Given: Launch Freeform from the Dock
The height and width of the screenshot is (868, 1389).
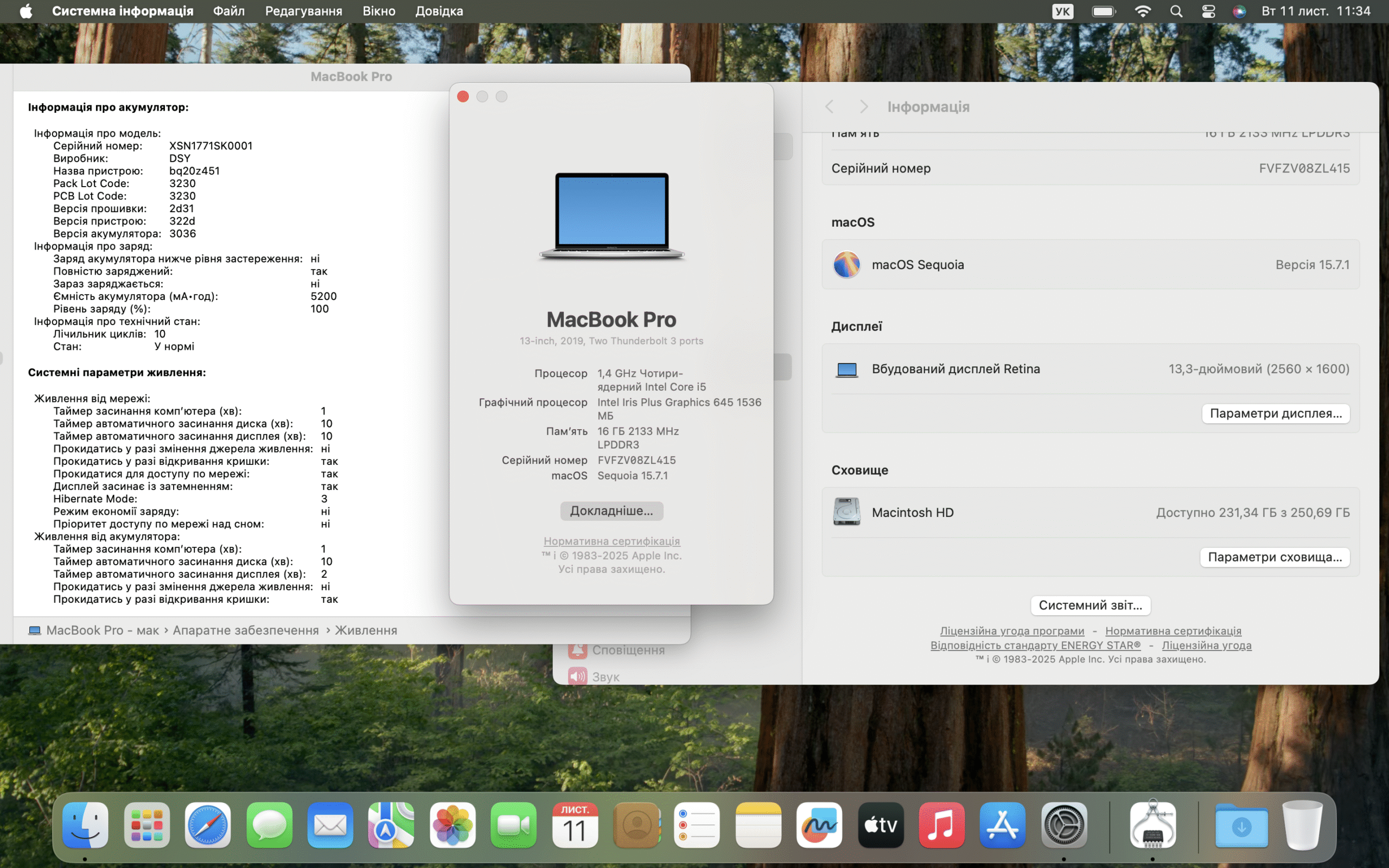Looking at the screenshot, I should pos(819,825).
